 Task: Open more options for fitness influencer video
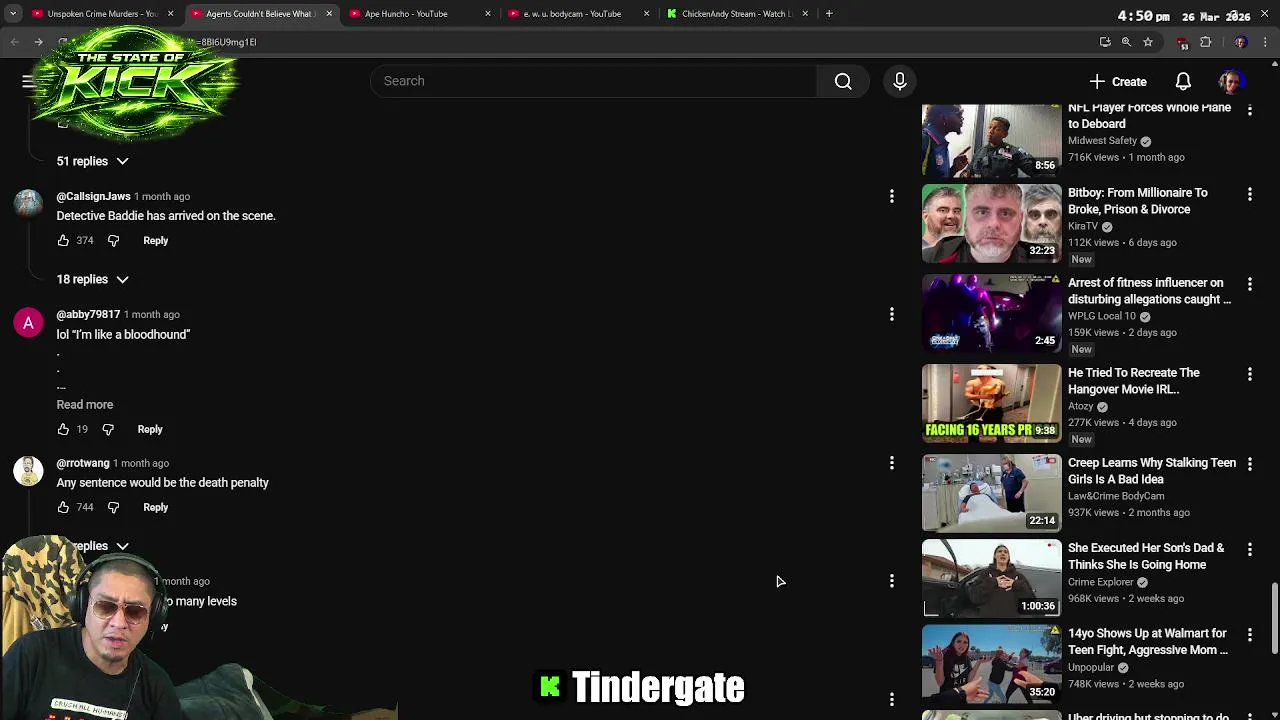click(x=1249, y=284)
